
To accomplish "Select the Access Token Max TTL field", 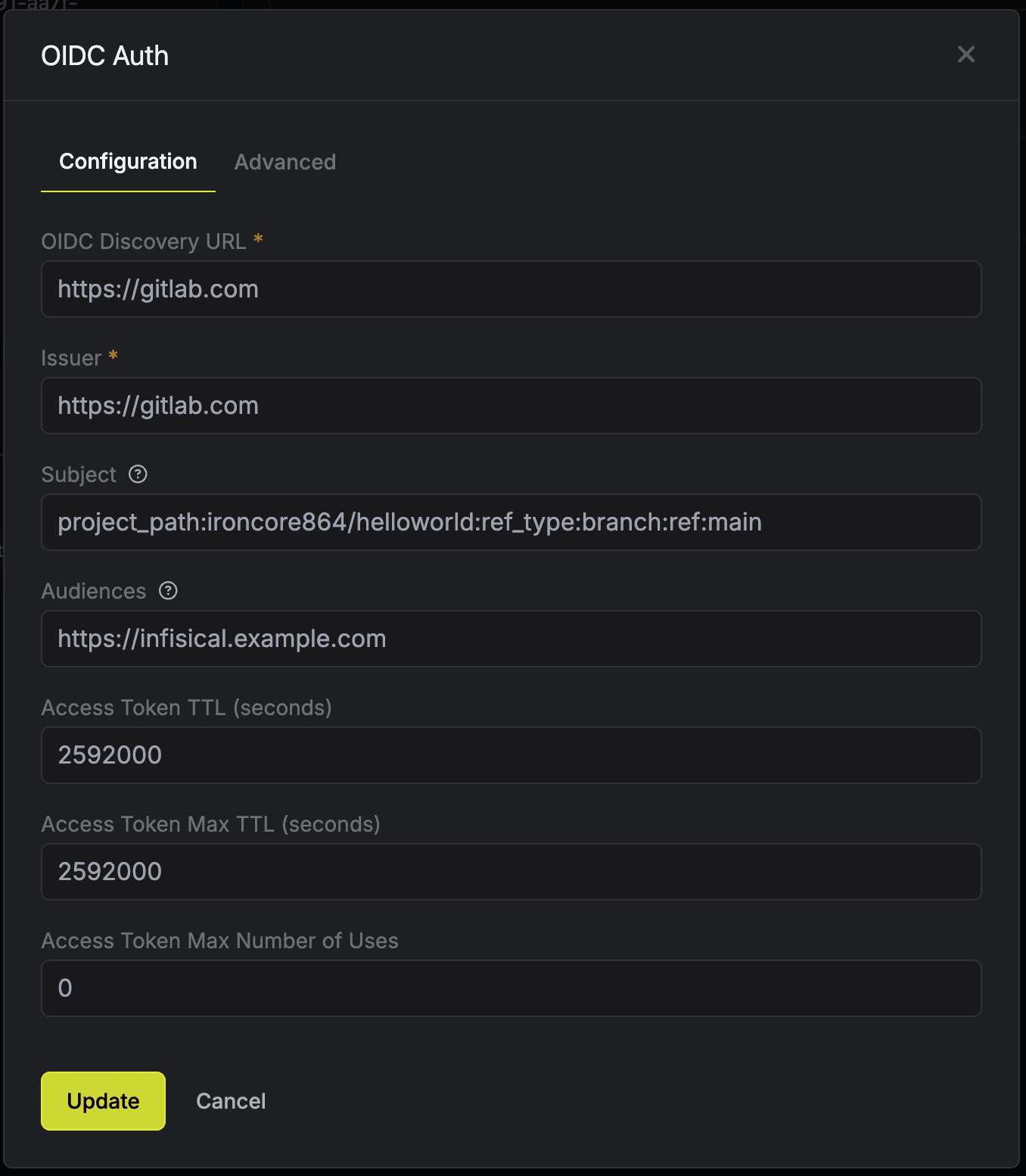I will [x=511, y=872].
